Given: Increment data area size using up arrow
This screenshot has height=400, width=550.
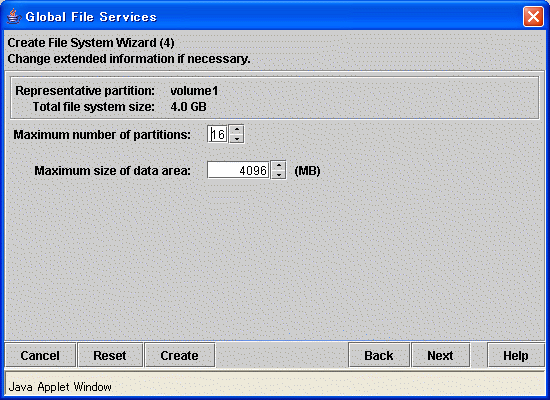Looking at the screenshot, I should [279, 166].
